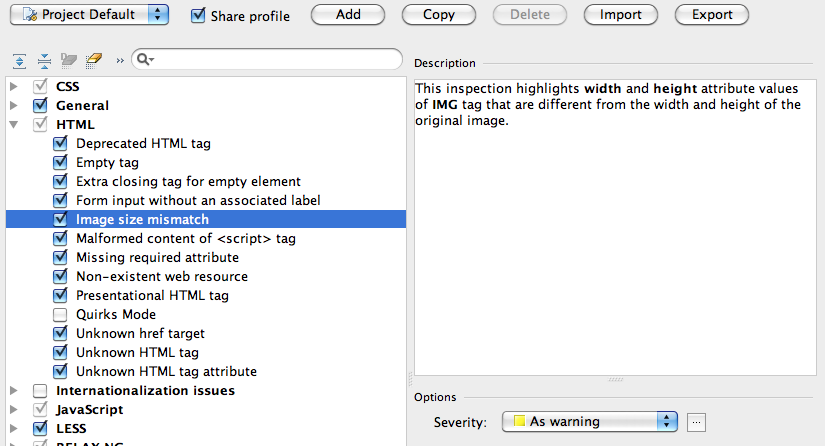
Task: Disable the Deprecated HTML tag inspection
Action: coord(60,143)
